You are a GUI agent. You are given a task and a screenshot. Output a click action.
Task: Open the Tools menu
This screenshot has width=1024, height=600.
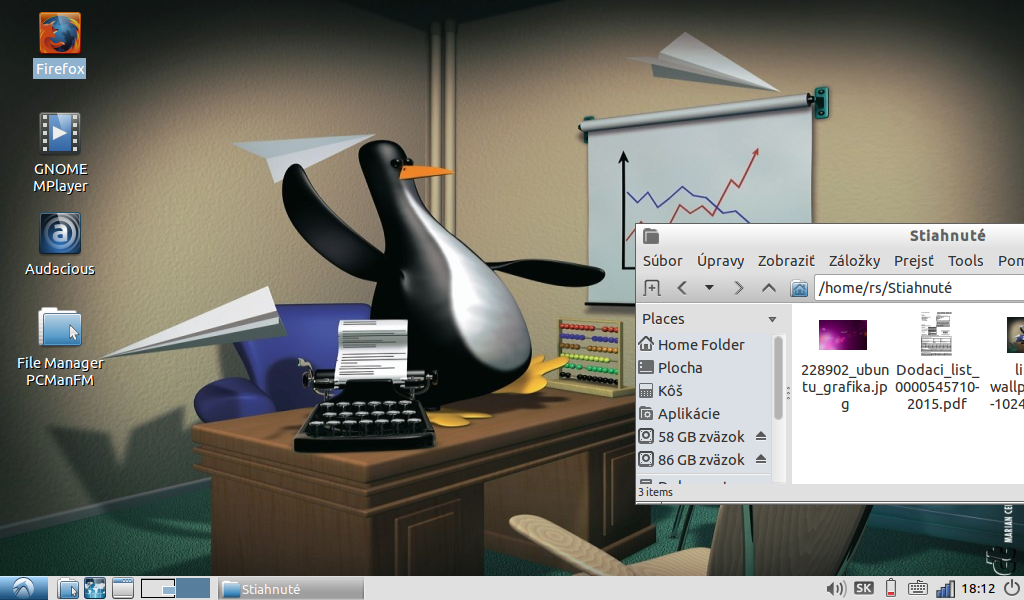(x=965, y=261)
